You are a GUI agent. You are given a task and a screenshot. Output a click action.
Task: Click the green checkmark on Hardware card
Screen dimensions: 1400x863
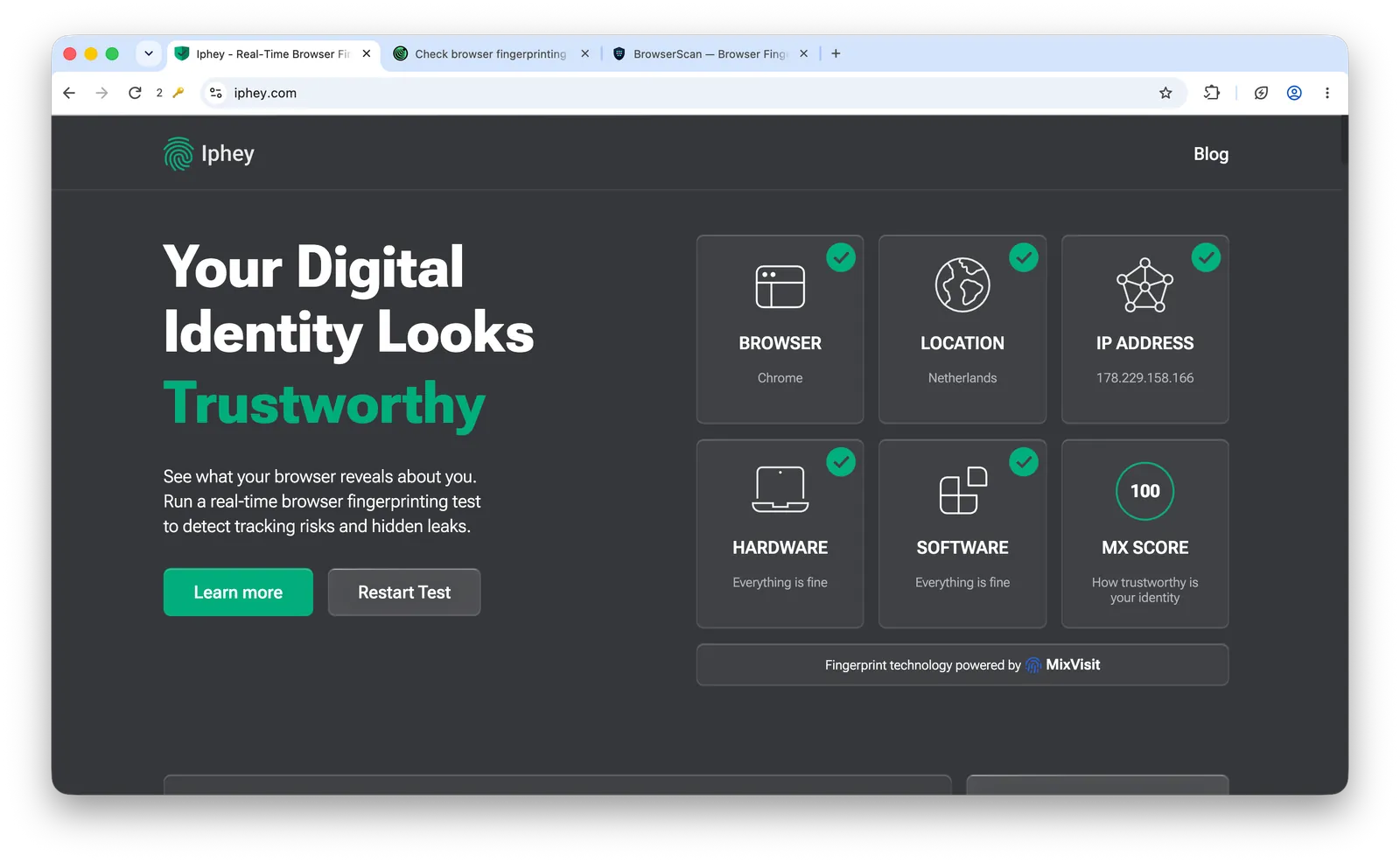point(841,461)
